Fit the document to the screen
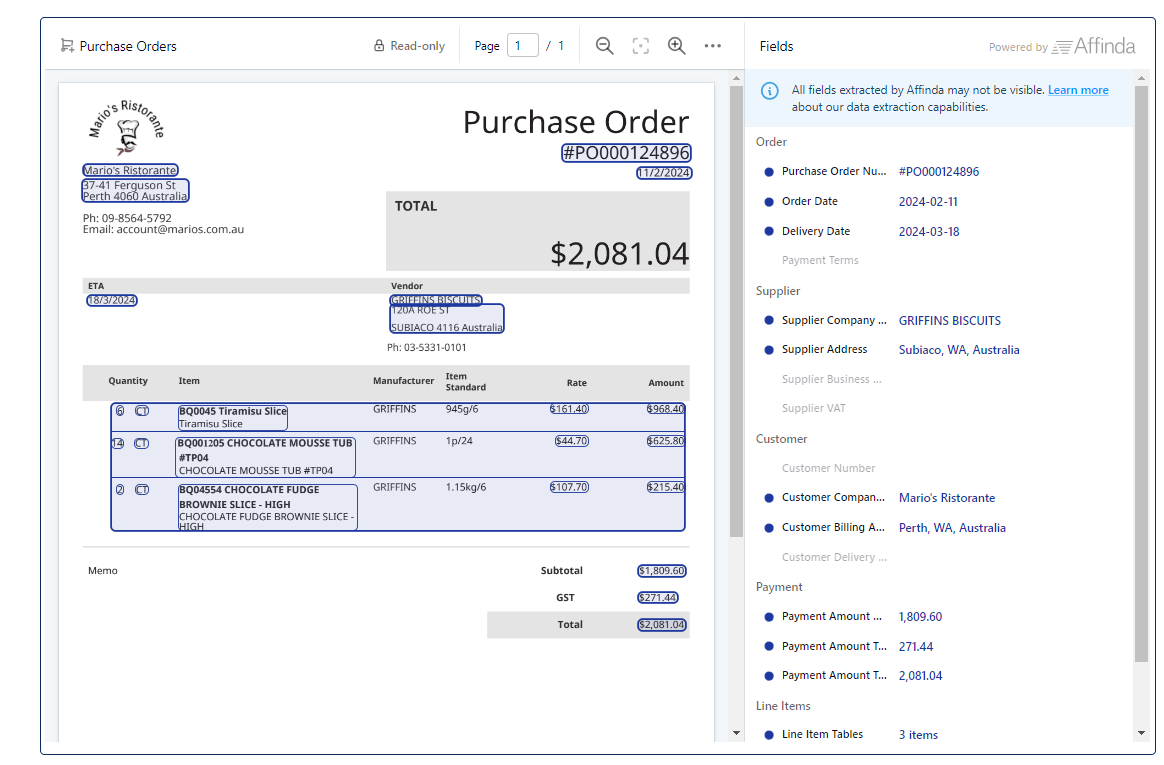 [641, 46]
